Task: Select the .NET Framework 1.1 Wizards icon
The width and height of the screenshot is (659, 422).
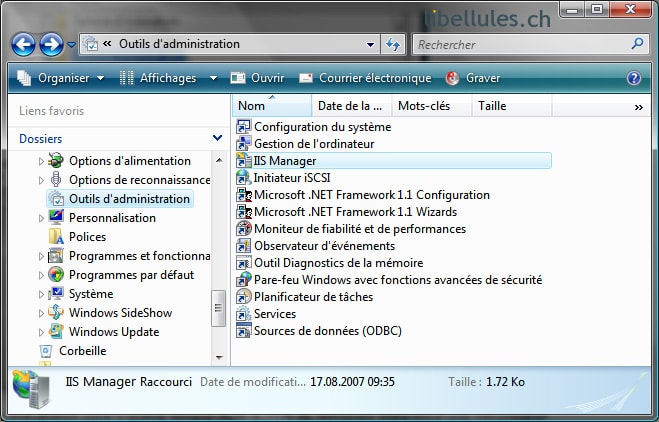Action: click(243, 212)
